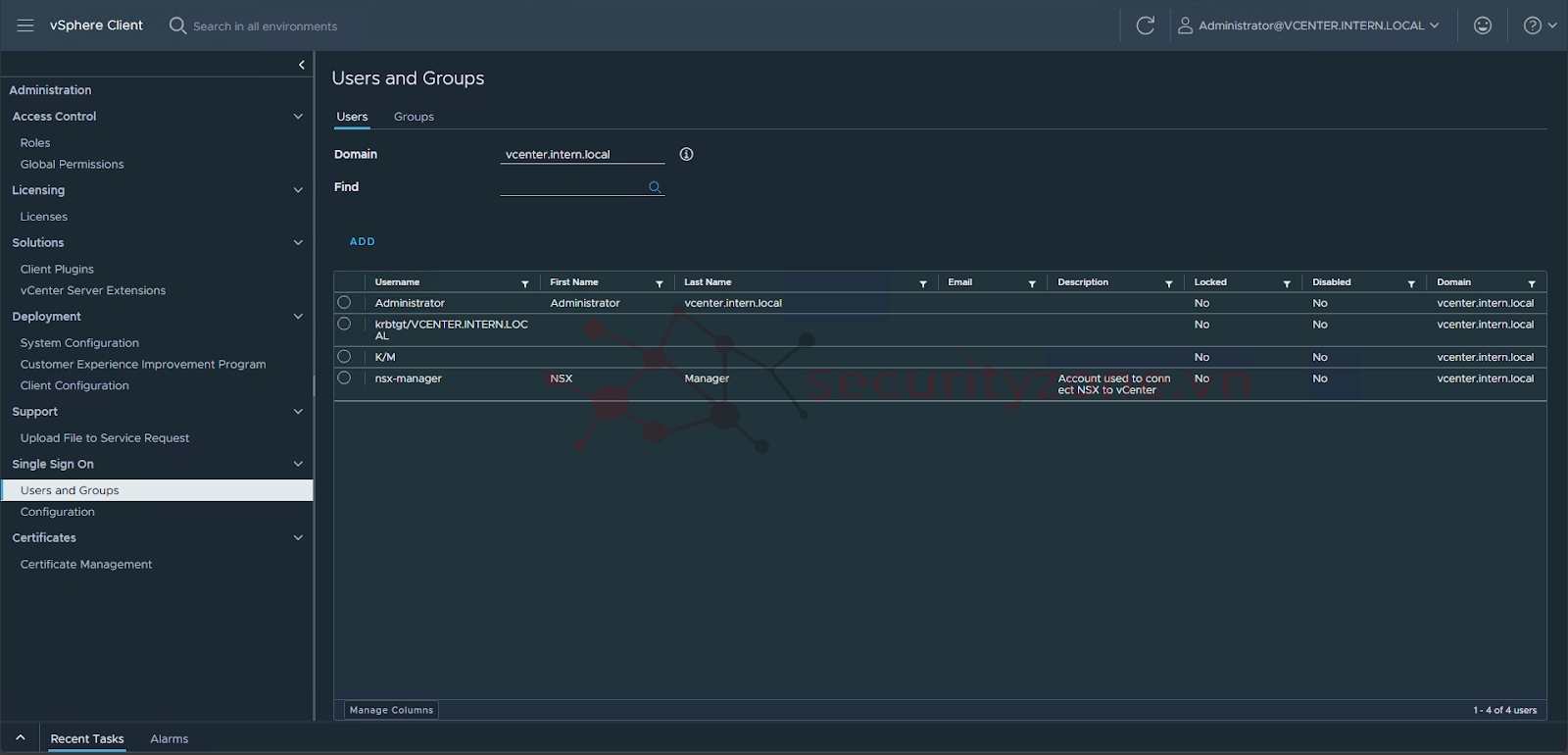
Task: Click the Find field magnifier icon
Action: [x=655, y=187]
